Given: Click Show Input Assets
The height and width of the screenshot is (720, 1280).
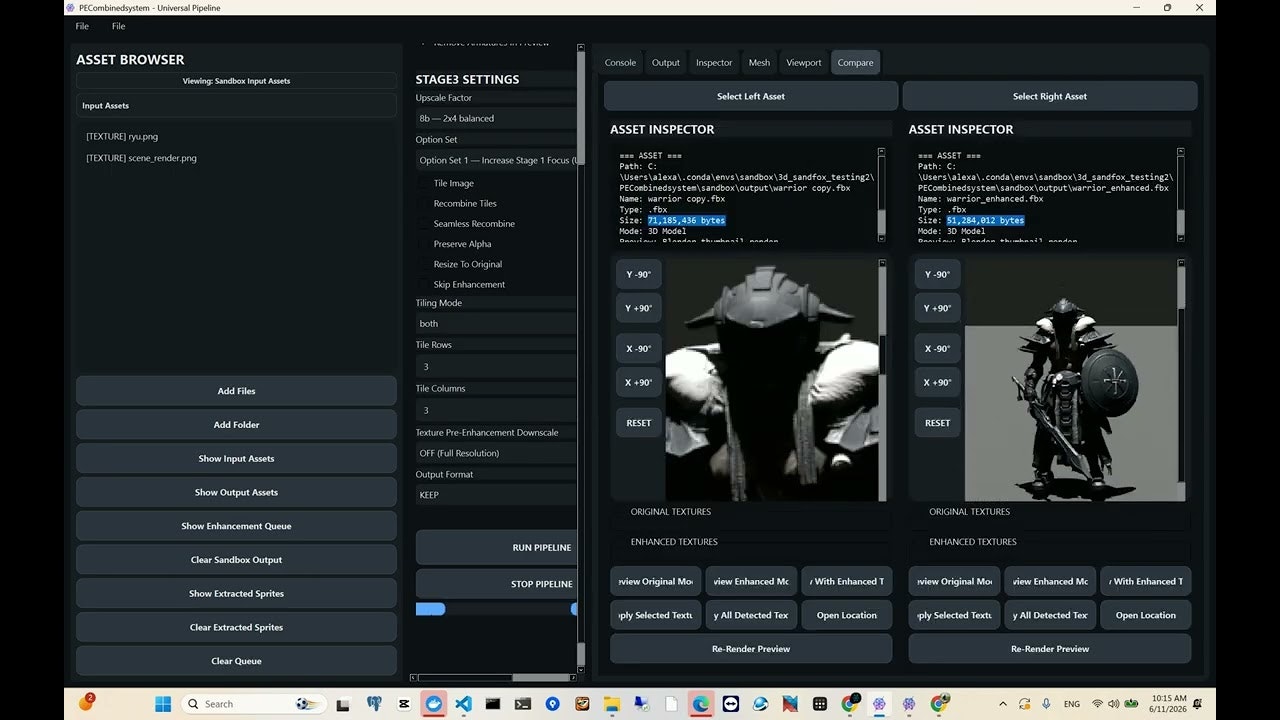Looking at the screenshot, I should coord(236,459).
